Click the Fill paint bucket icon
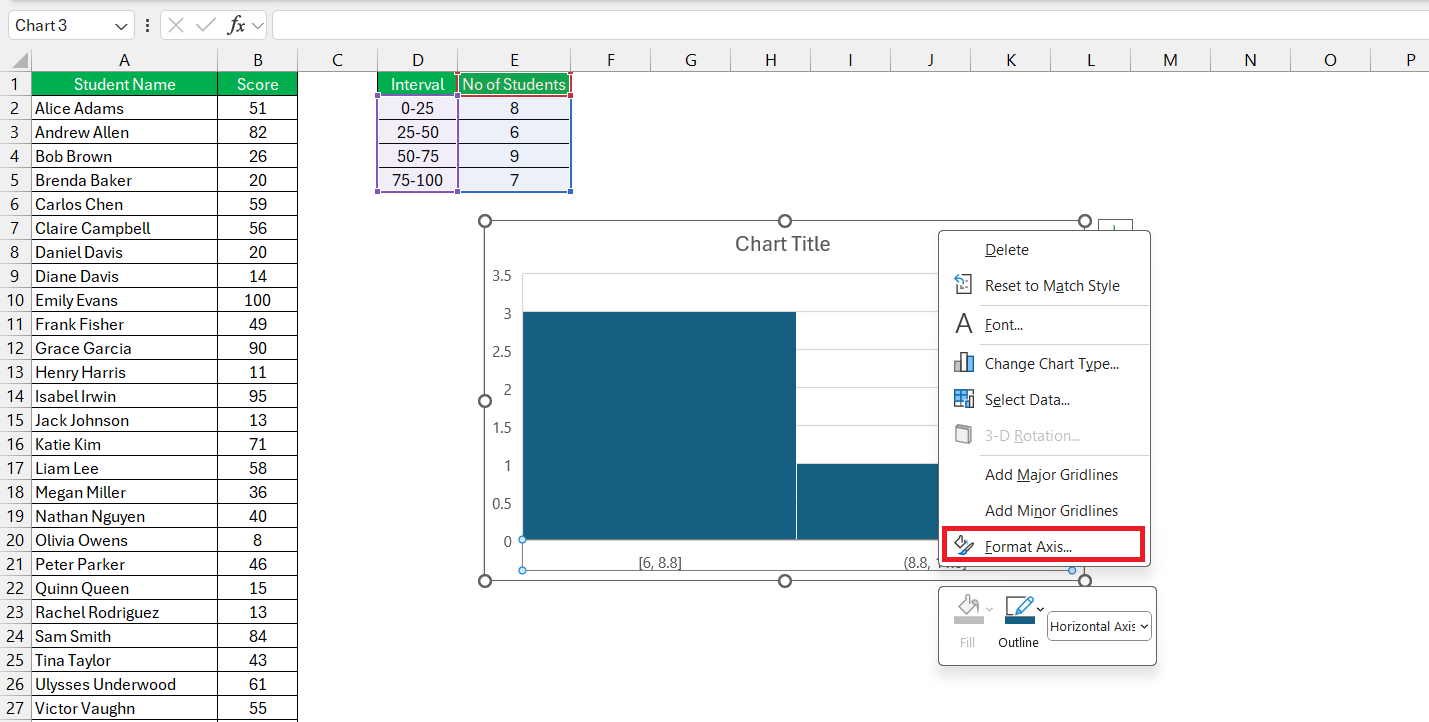Image resolution: width=1429 pixels, height=722 pixels. 967,610
